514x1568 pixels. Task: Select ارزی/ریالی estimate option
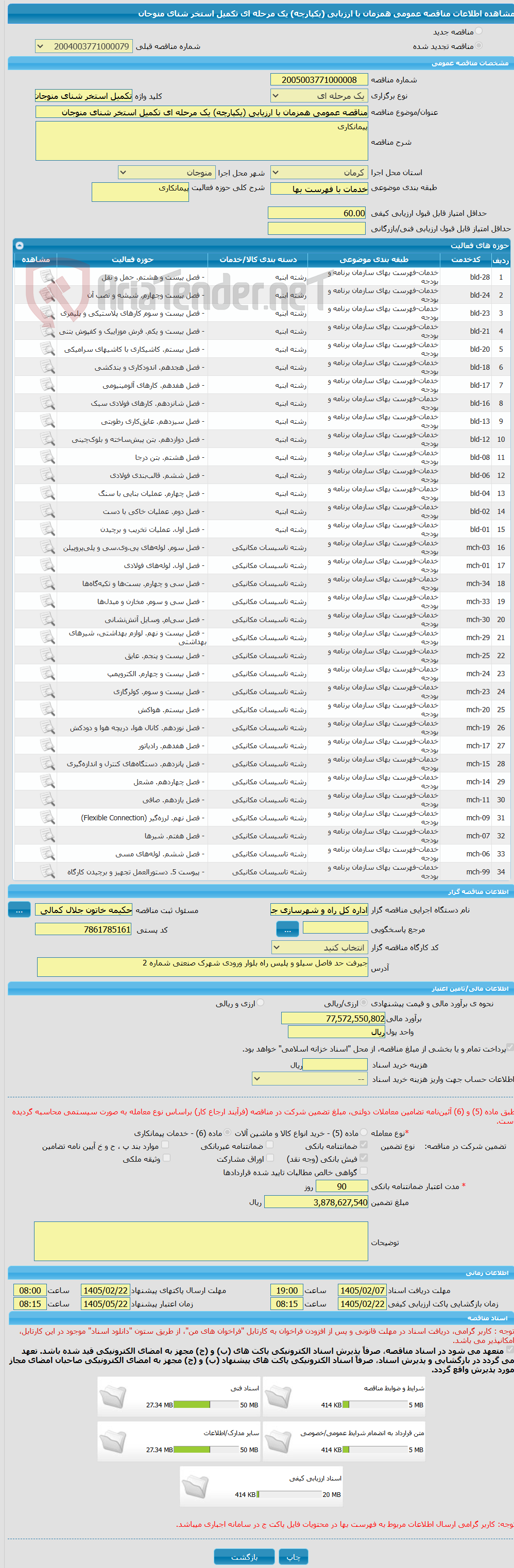pos(364,1003)
